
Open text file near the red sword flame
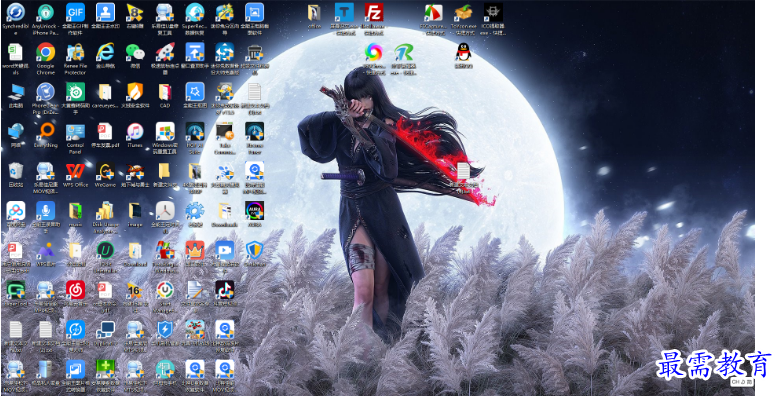pyautogui.click(x=463, y=172)
